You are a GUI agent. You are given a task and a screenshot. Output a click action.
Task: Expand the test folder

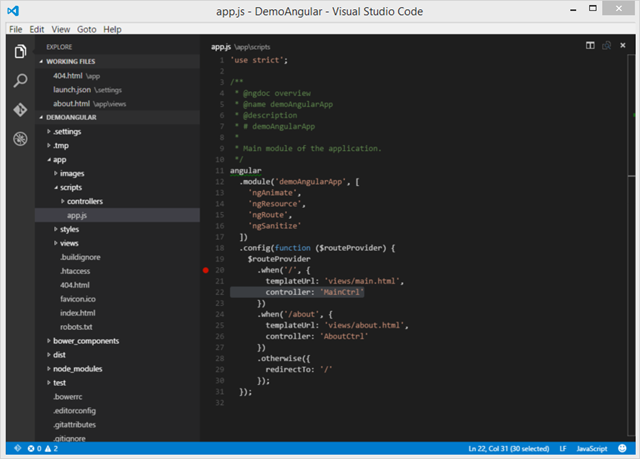(49, 383)
